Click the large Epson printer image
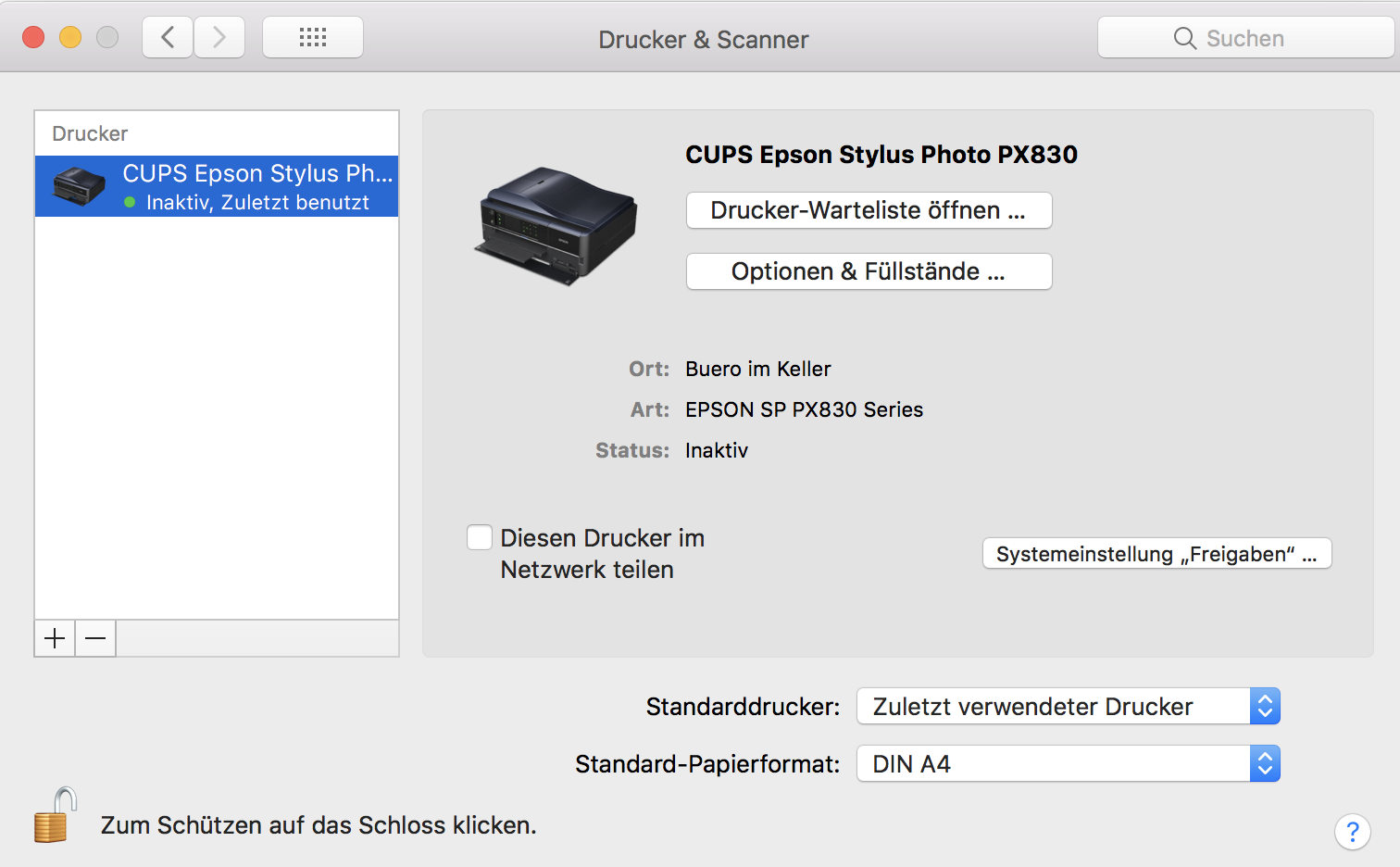Screen dimensions: 1400x867 point(556,226)
